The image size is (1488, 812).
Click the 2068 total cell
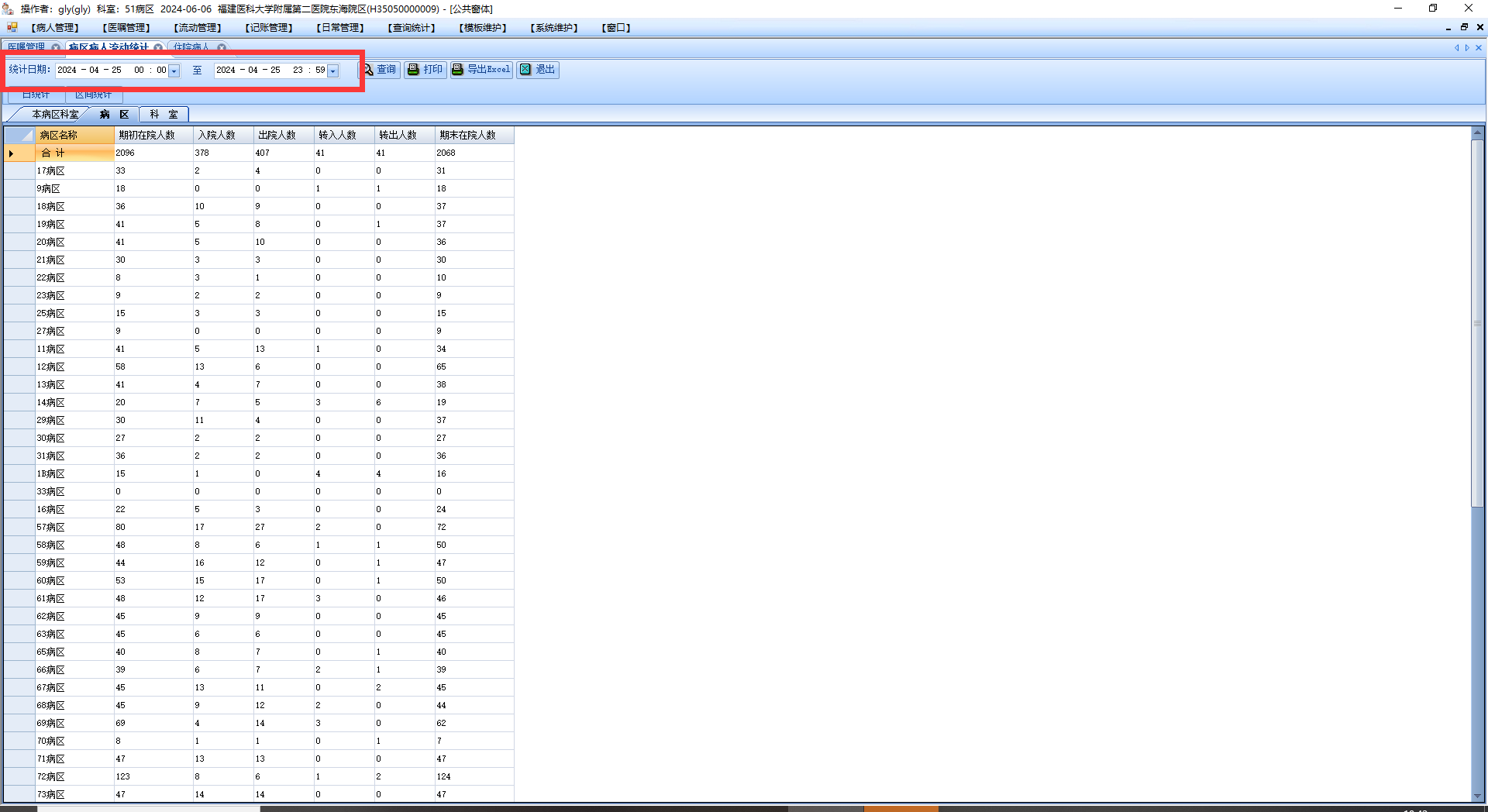[474, 153]
